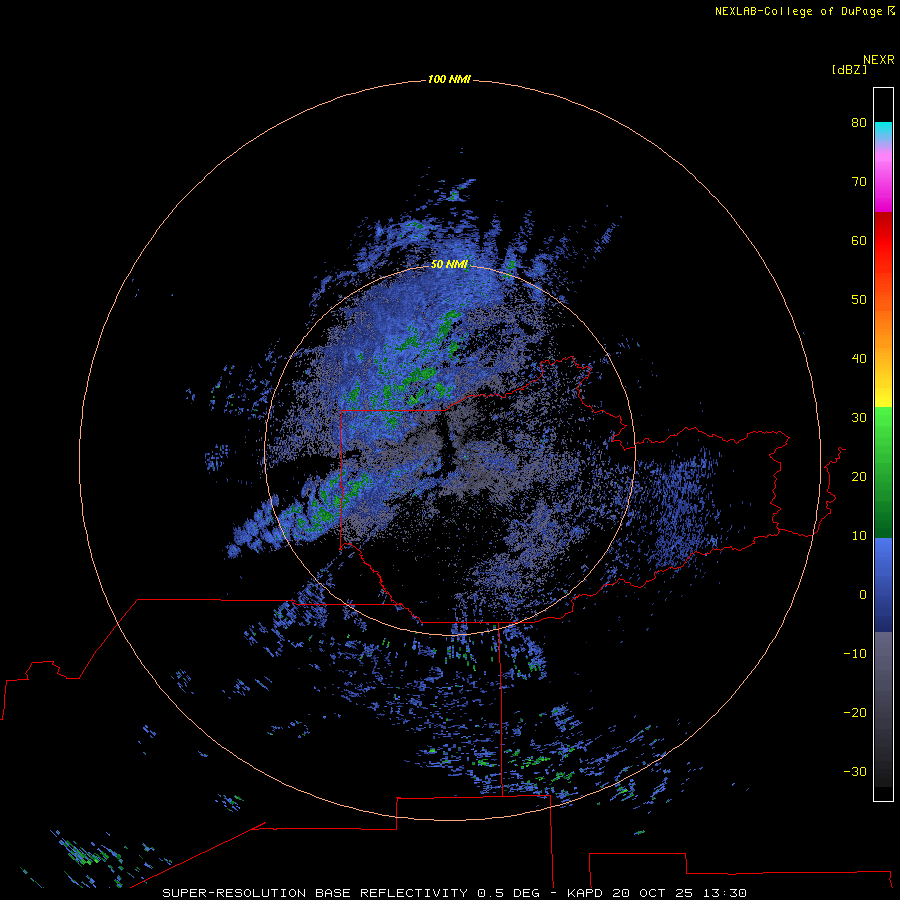Click the 60 dBZ scale value

point(859,240)
